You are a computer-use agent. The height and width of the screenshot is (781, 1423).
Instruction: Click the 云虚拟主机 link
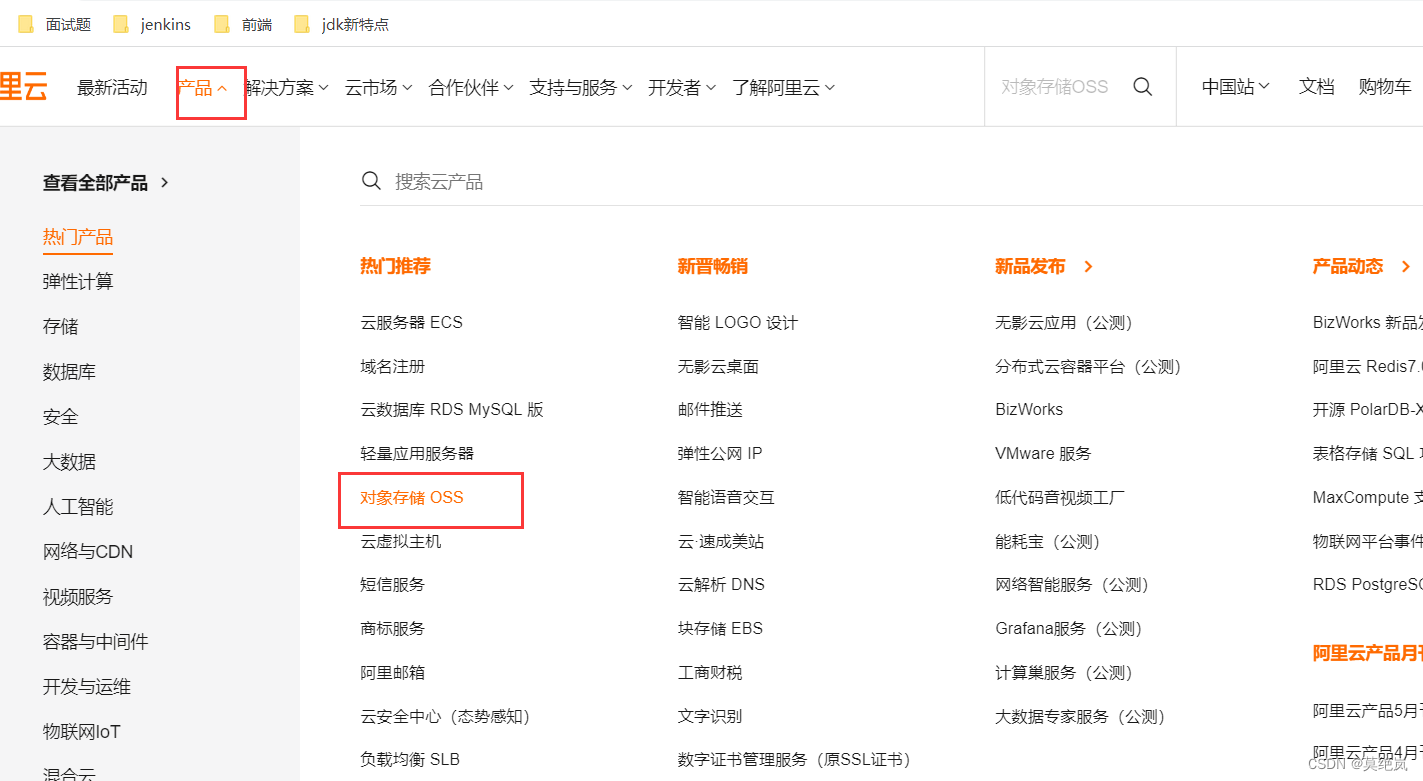tap(401, 541)
